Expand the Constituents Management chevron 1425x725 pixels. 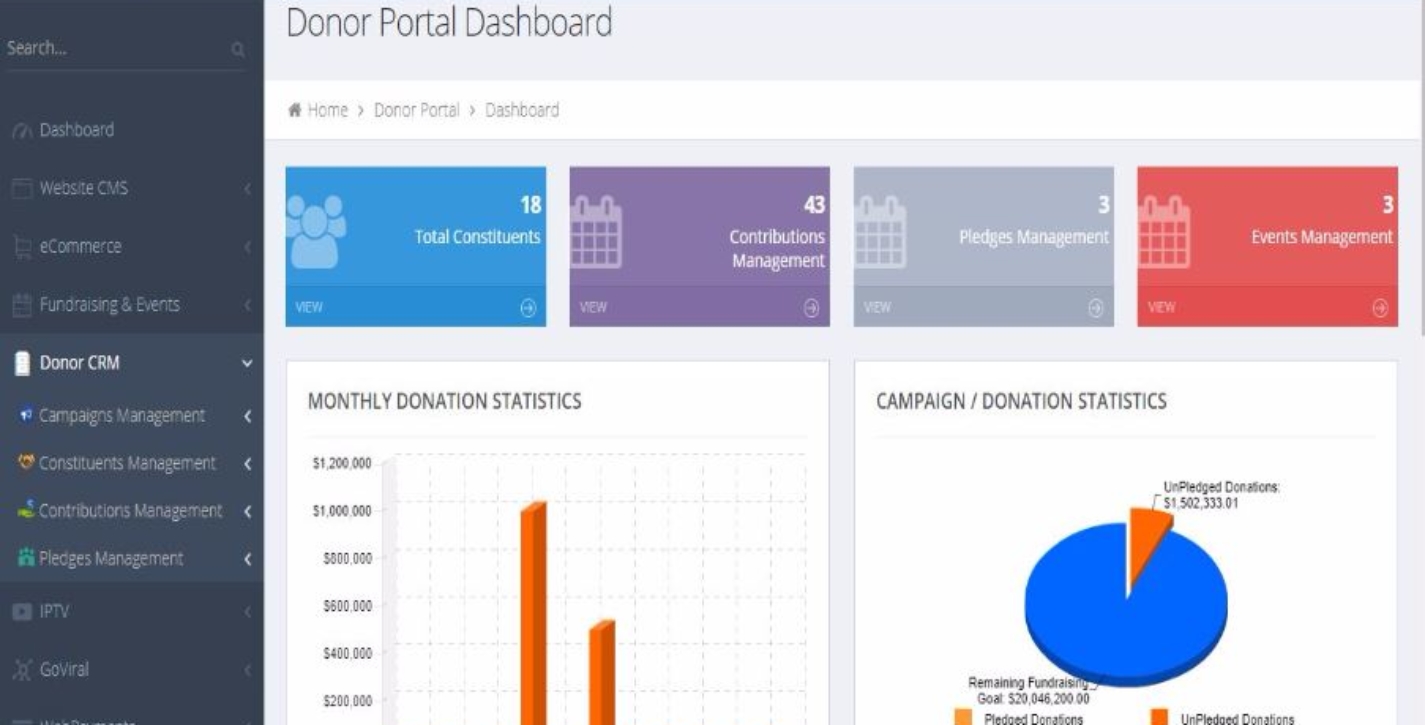pos(247,464)
